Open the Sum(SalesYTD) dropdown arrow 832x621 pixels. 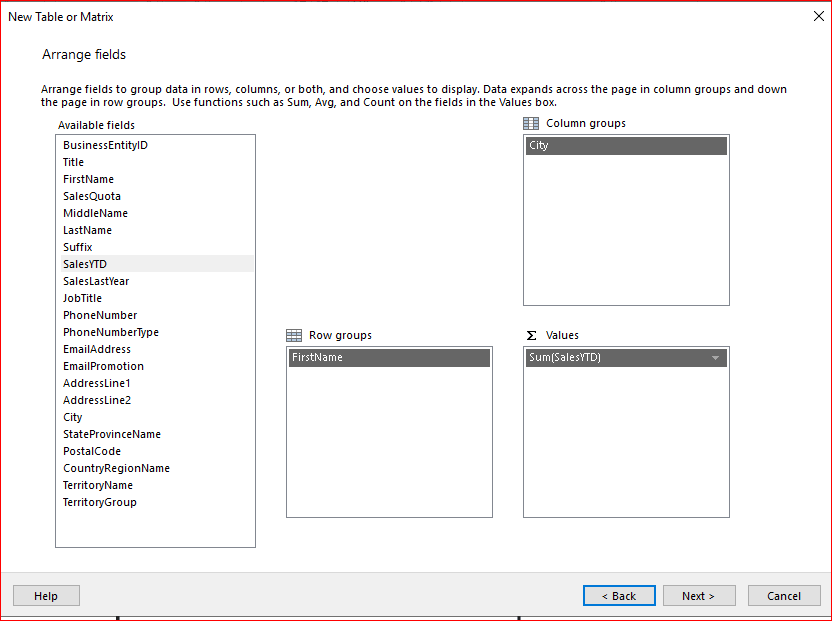(715, 358)
